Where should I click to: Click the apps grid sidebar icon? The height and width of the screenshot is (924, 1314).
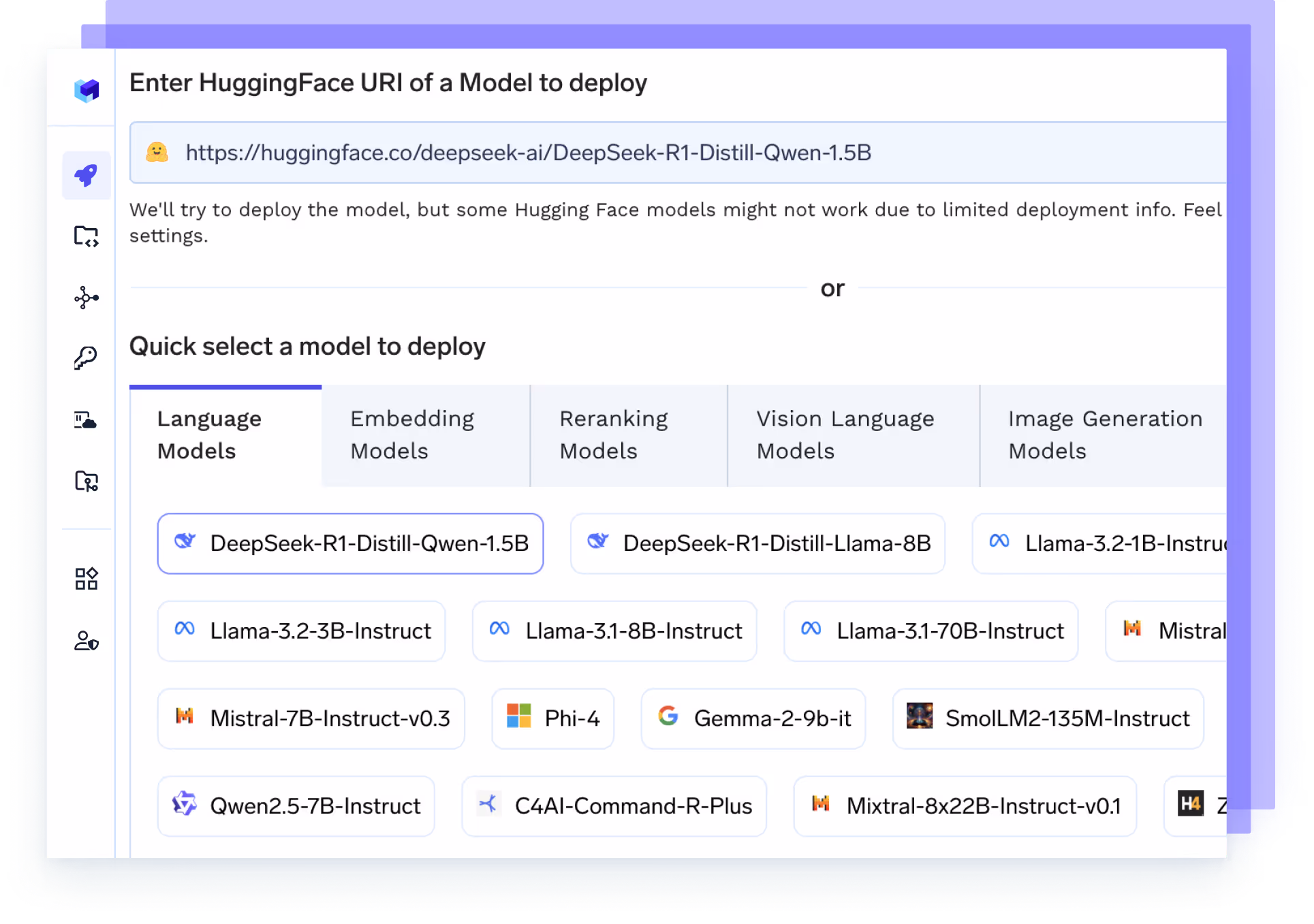[87, 579]
